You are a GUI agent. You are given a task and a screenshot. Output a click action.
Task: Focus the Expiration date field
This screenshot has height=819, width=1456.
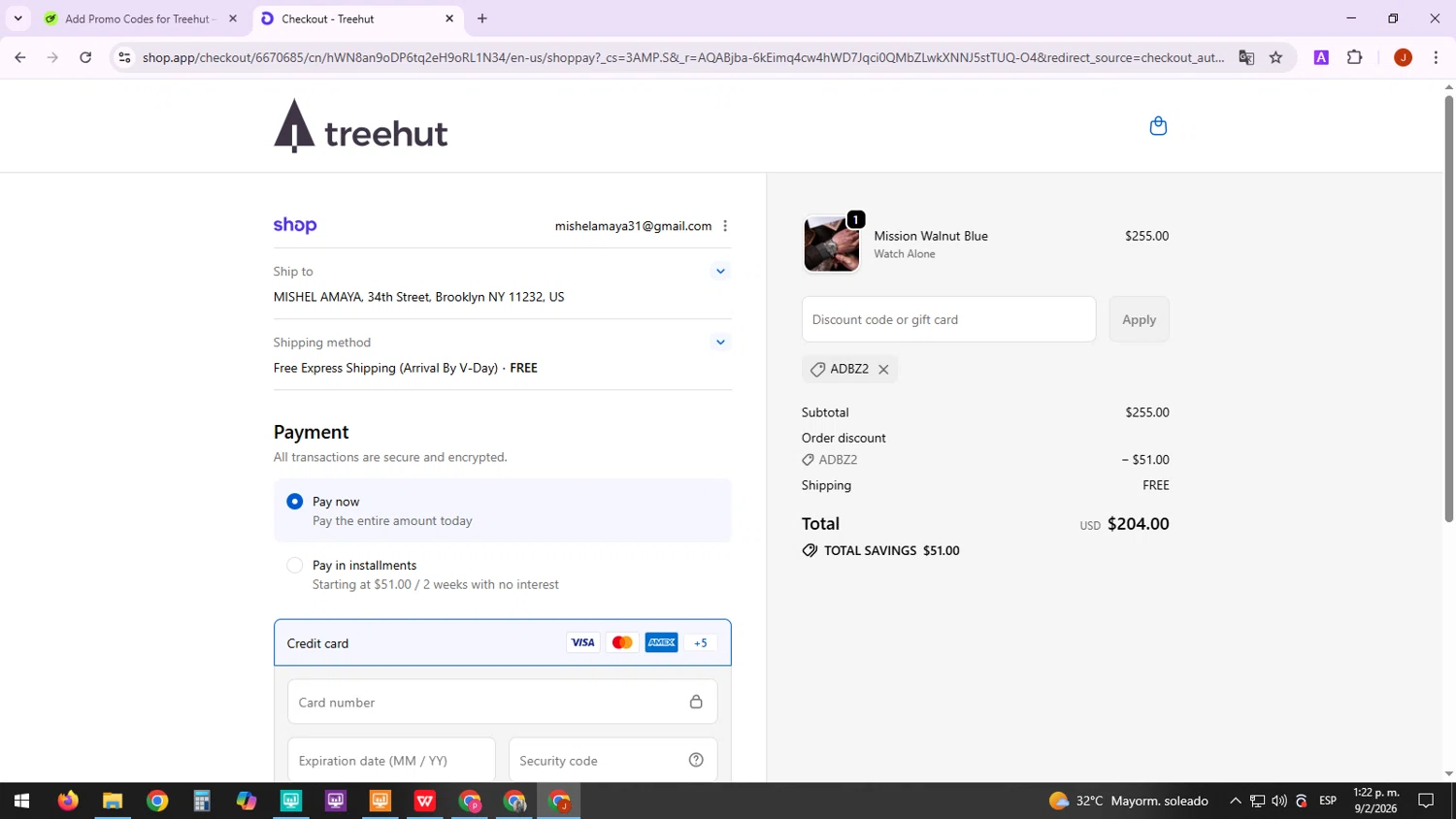pos(391,760)
